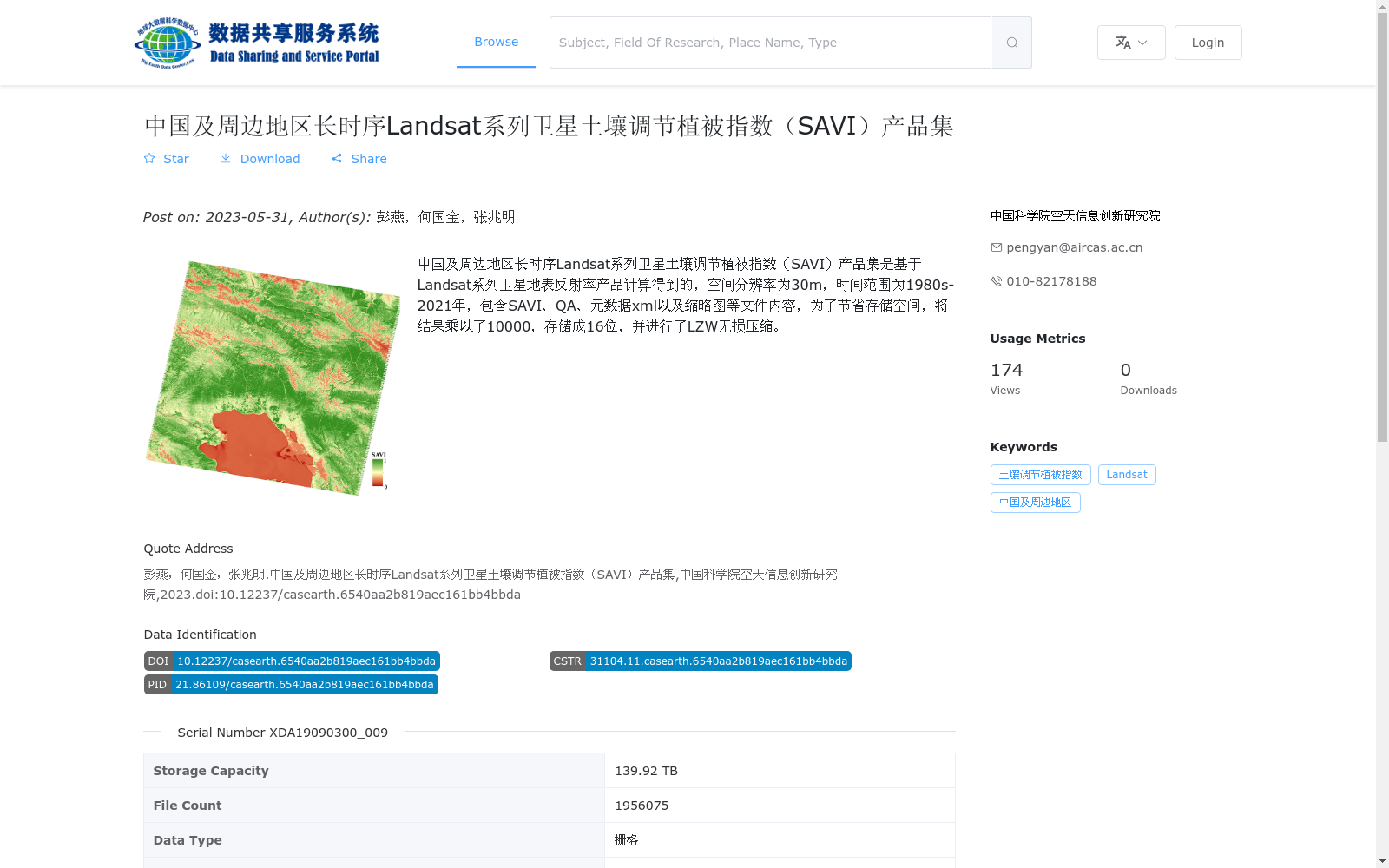Viewport: 1389px width, 868px height.
Task: Click the language translation icon
Action: 1122,42
